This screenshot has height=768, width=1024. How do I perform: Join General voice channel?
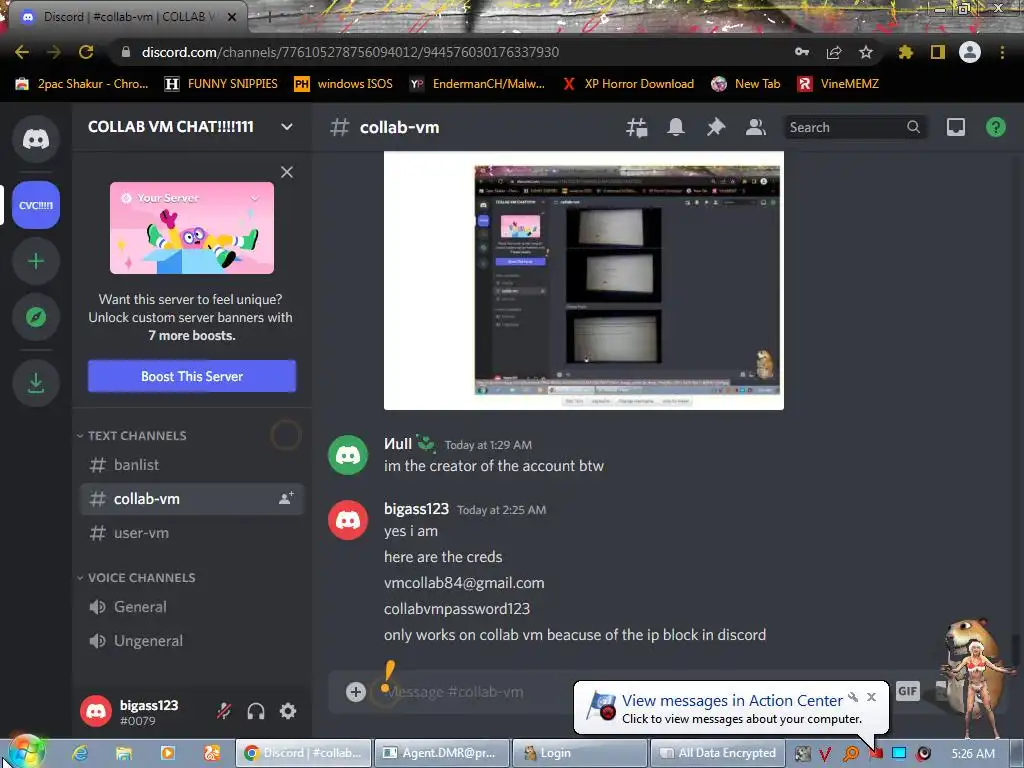pos(192,607)
